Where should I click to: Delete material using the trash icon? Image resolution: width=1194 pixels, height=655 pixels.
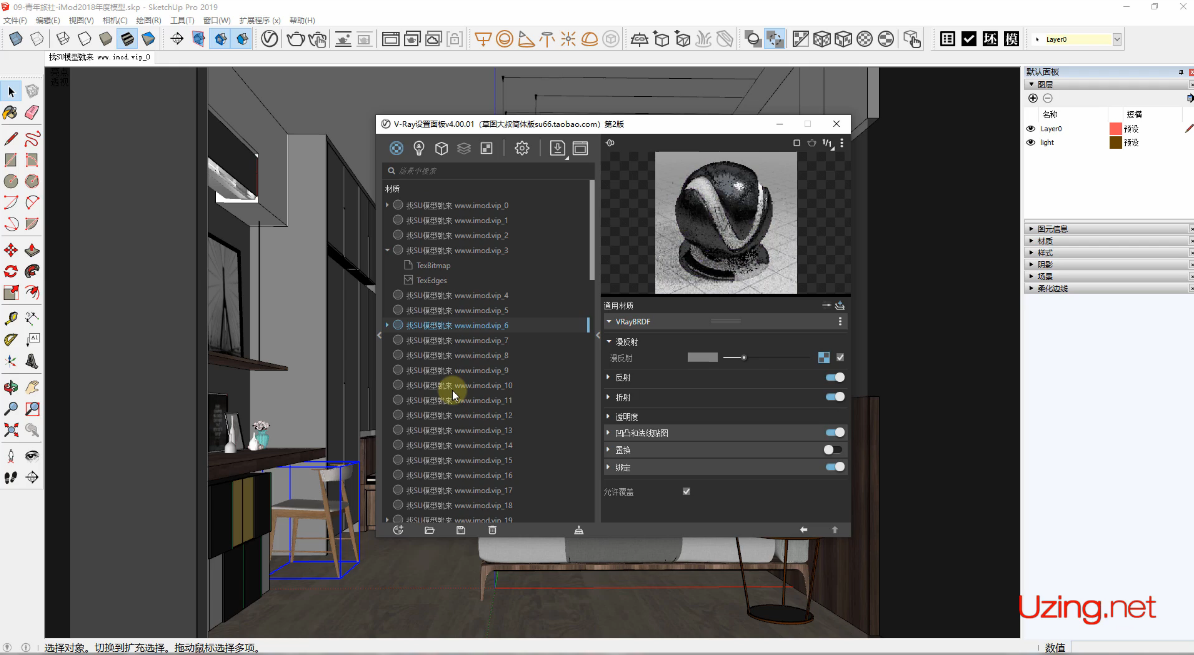pos(492,530)
